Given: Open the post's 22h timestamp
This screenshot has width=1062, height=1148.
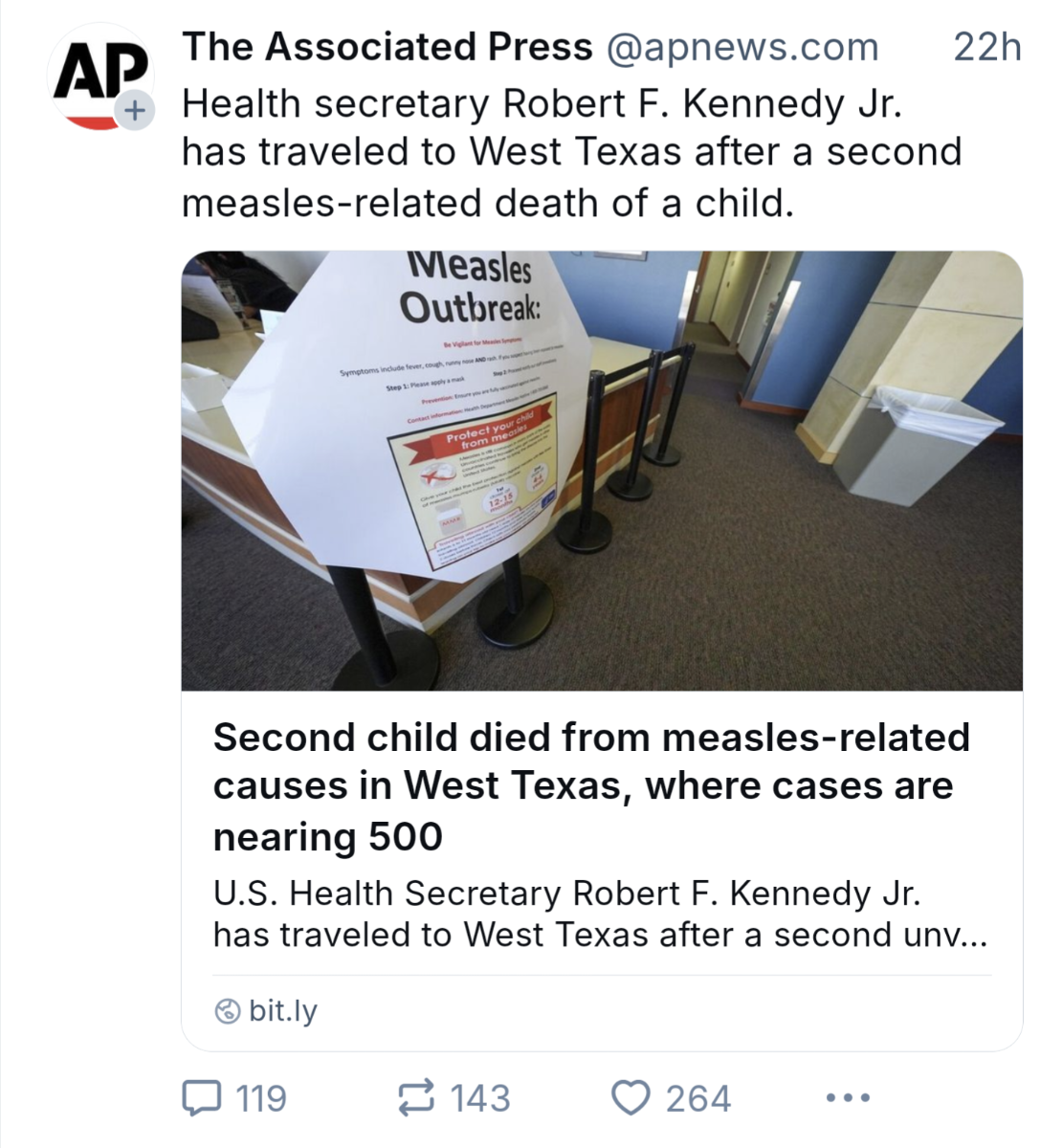Looking at the screenshot, I should (x=987, y=47).
